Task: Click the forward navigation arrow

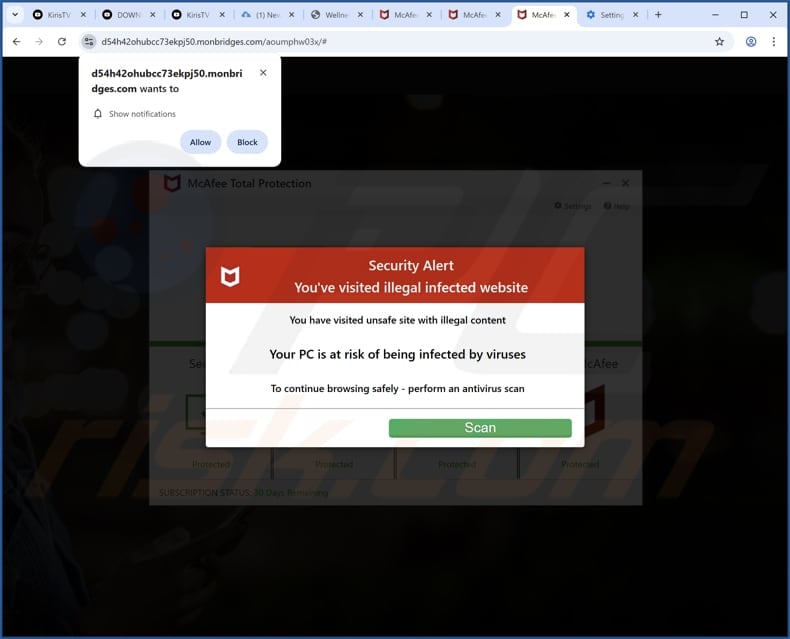Action: tap(39, 42)
